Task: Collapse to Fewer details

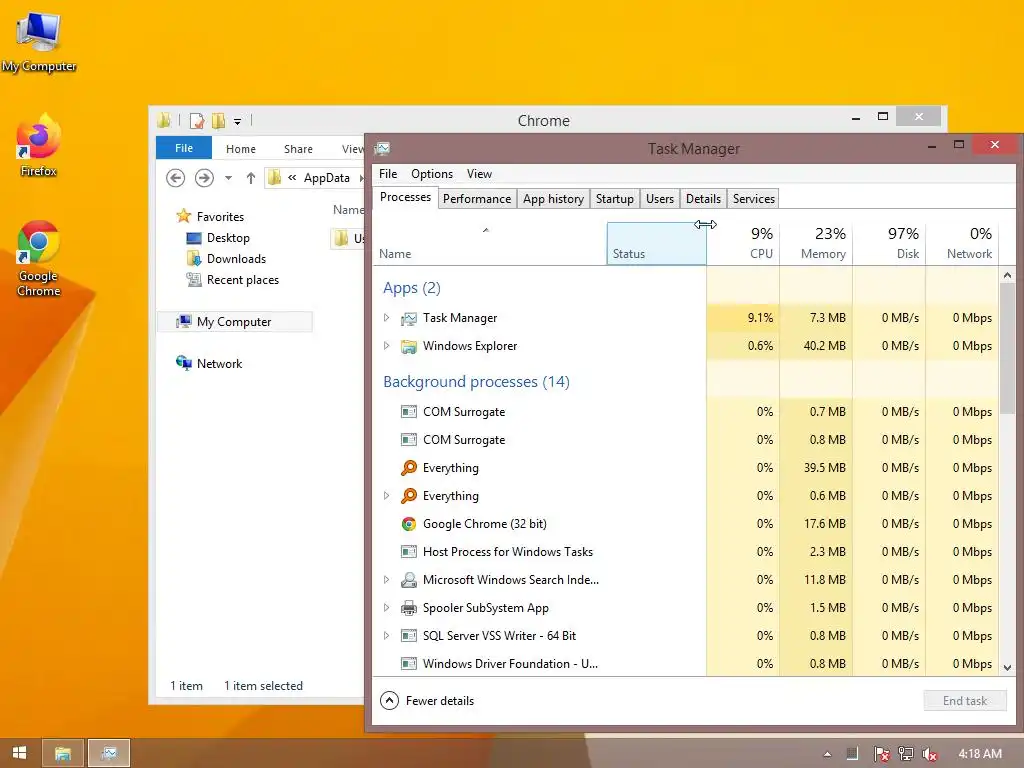Action: click(427, 701)
